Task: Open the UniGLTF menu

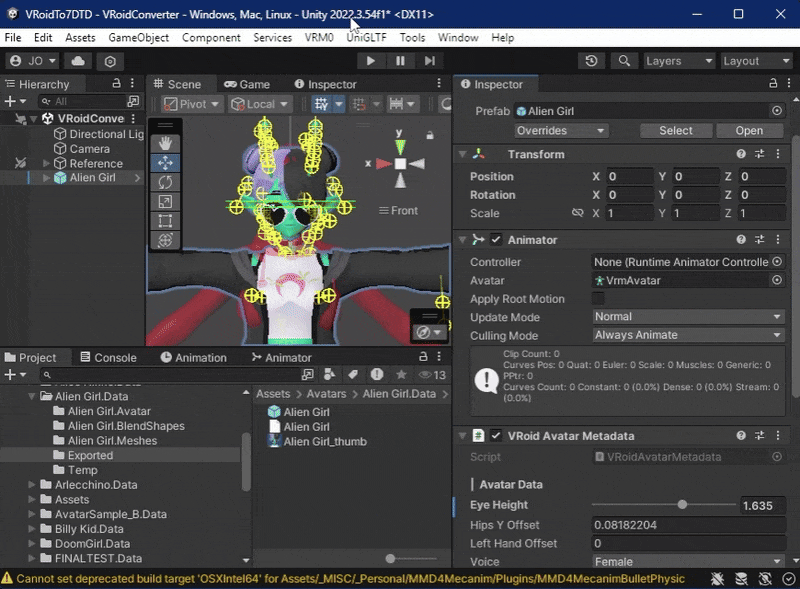Action: [366, 38]
